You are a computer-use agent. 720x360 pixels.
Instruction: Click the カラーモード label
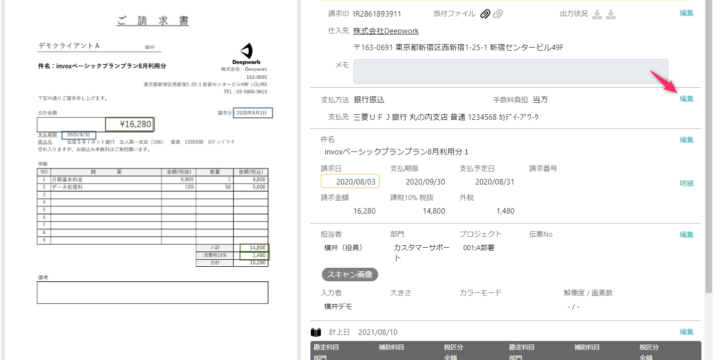coord(481,292)
